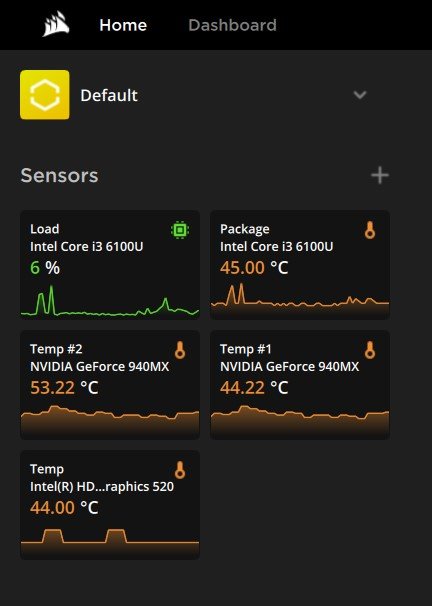Click thermometer icon on Package card

click(x=370, y=230)
